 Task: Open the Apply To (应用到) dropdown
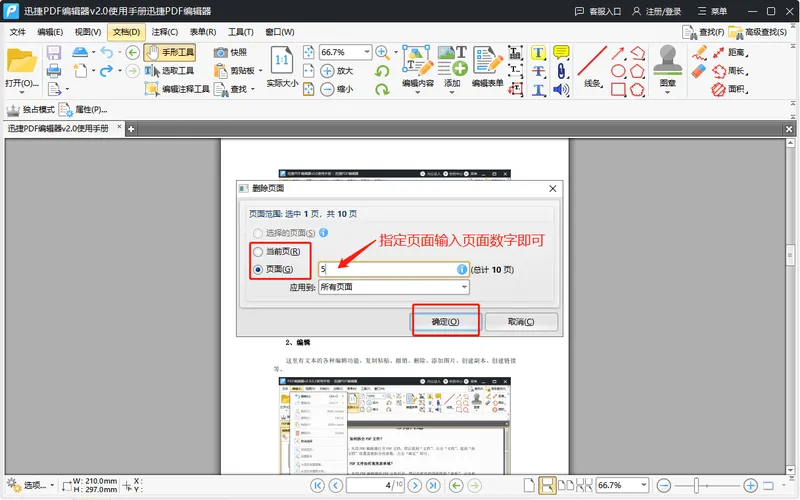click(394, 287)
